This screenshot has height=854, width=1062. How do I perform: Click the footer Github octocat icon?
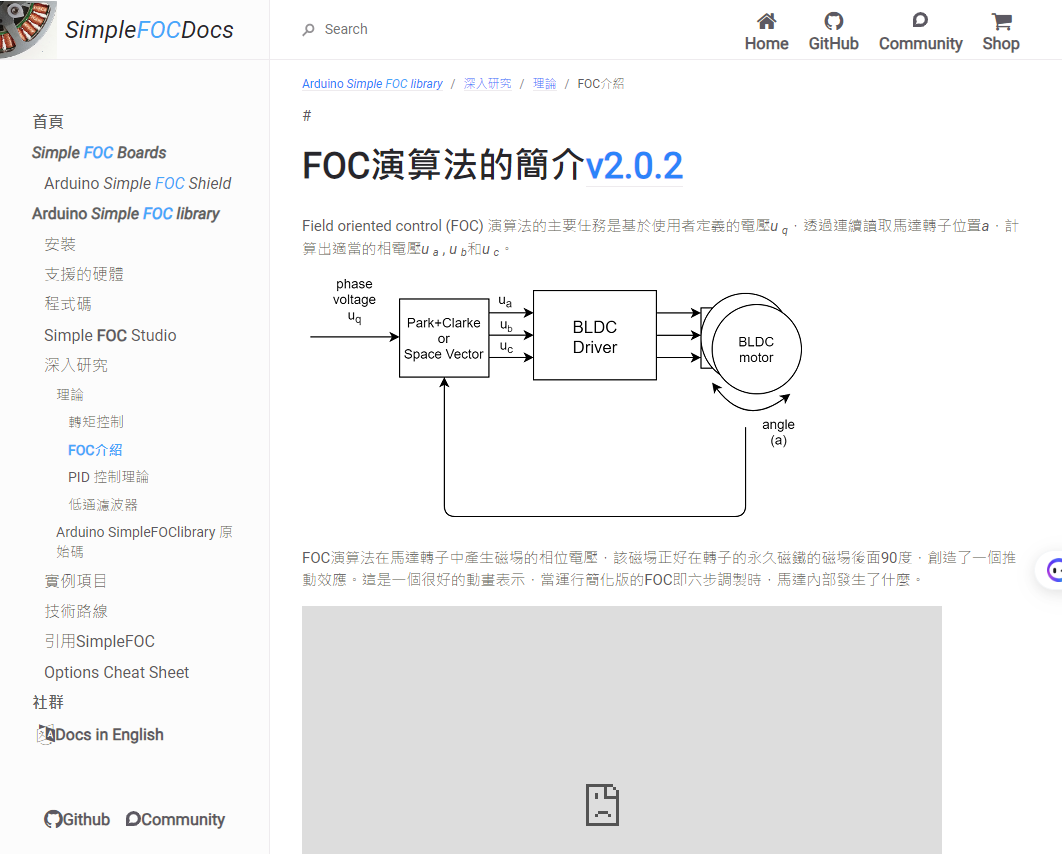click(53, 819)
